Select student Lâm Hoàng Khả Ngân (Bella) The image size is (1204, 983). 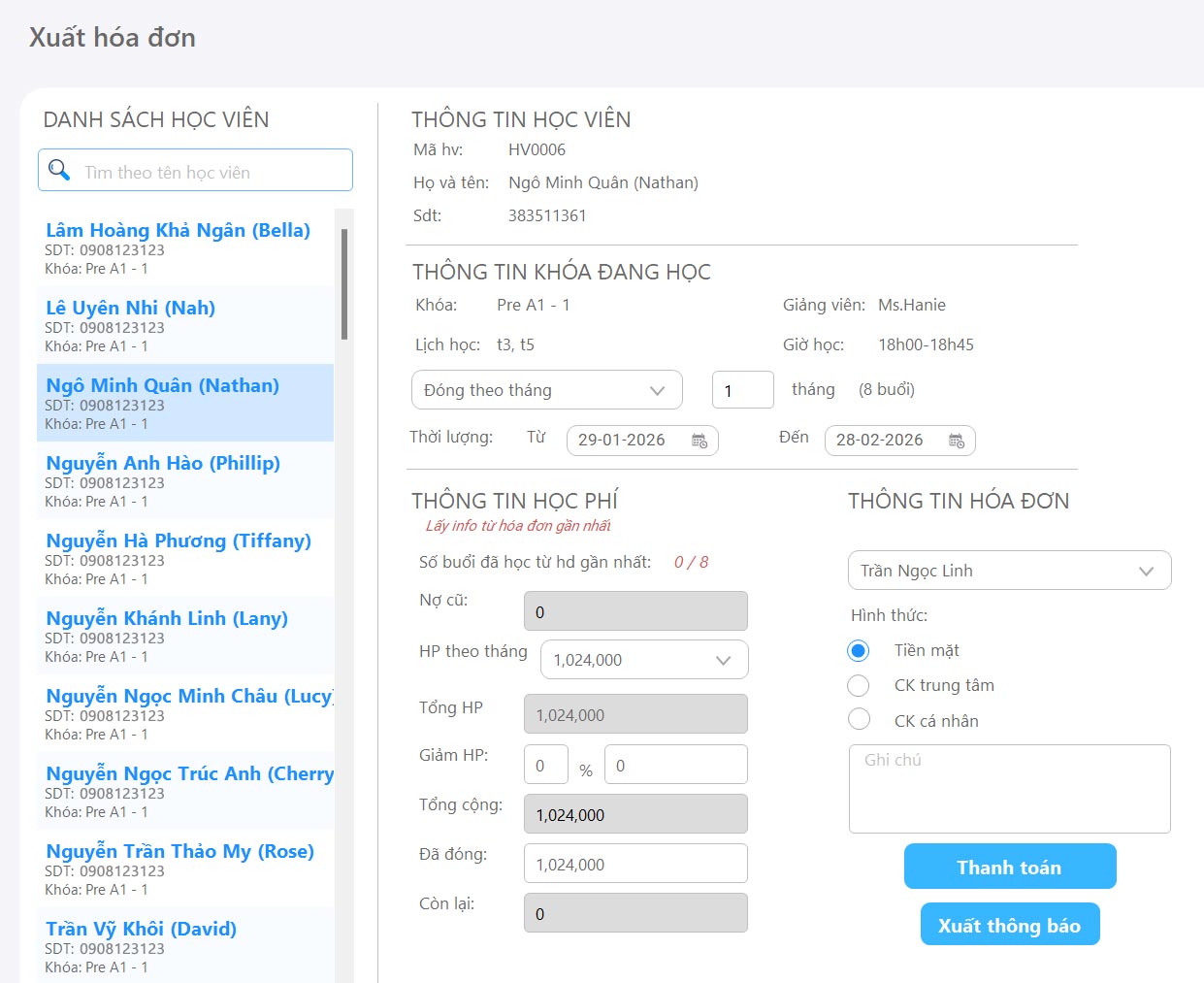[x=179, y=230]
